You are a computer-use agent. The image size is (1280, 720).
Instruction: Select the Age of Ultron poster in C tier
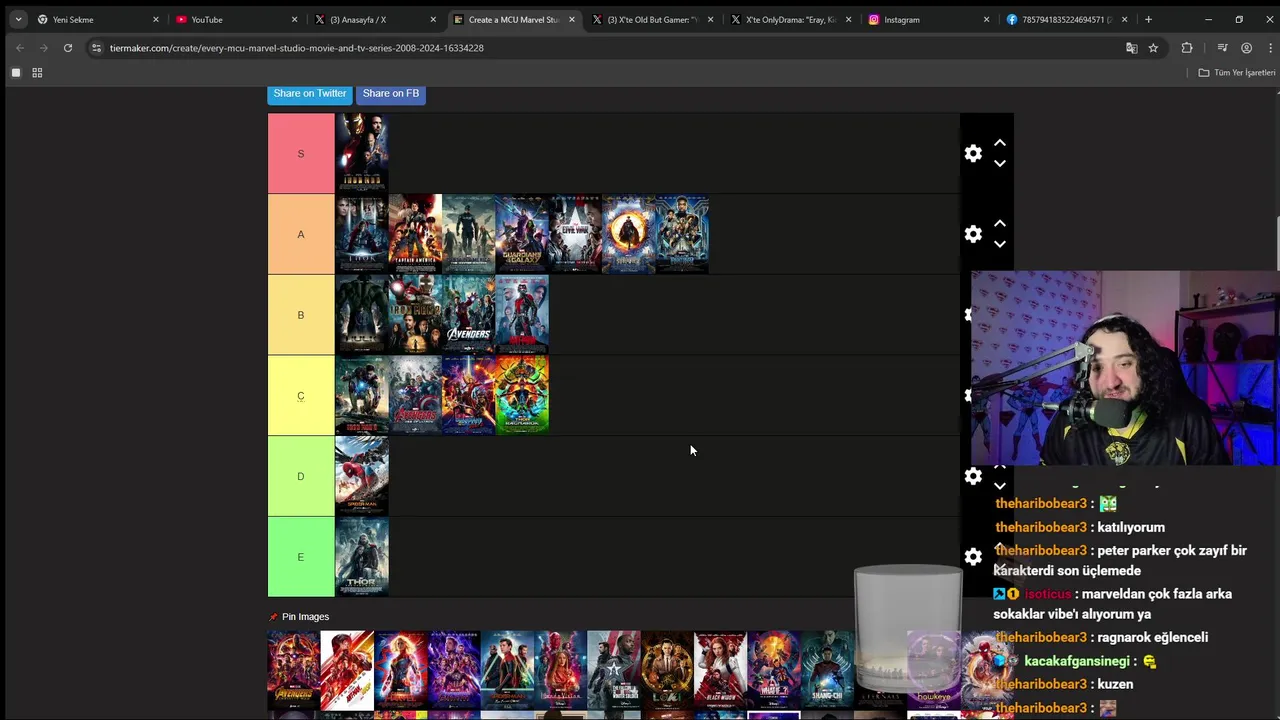[x=415, y=396]
